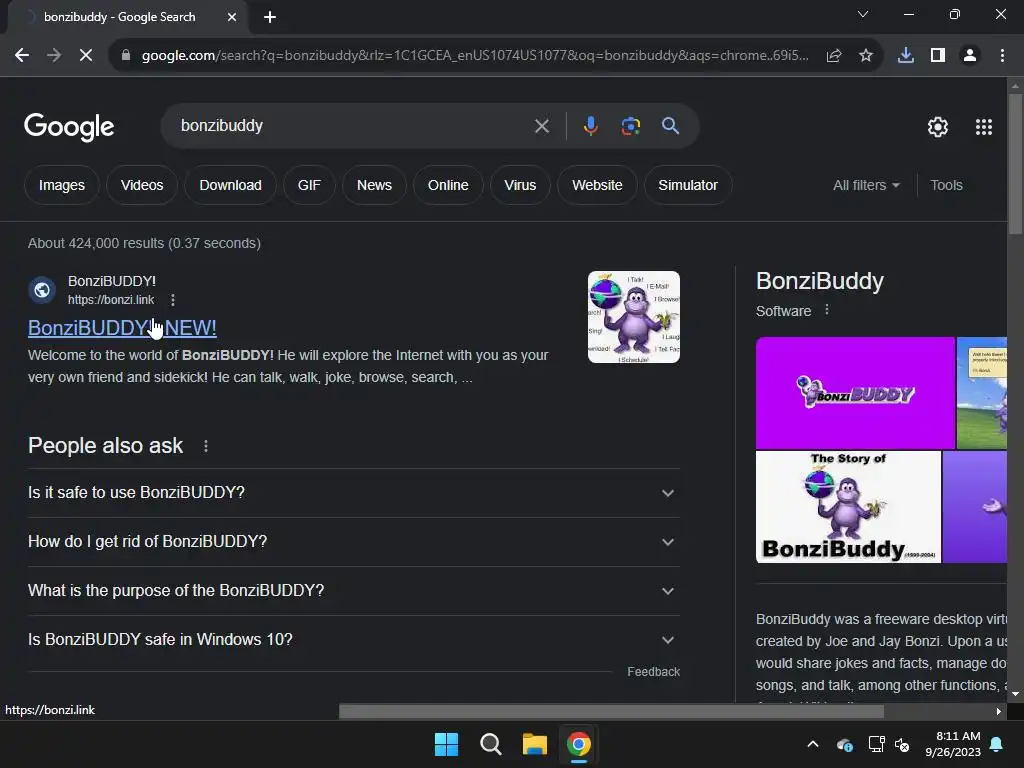Share this page icon
The image size is (1024, 768).
(x=834, y=56)
